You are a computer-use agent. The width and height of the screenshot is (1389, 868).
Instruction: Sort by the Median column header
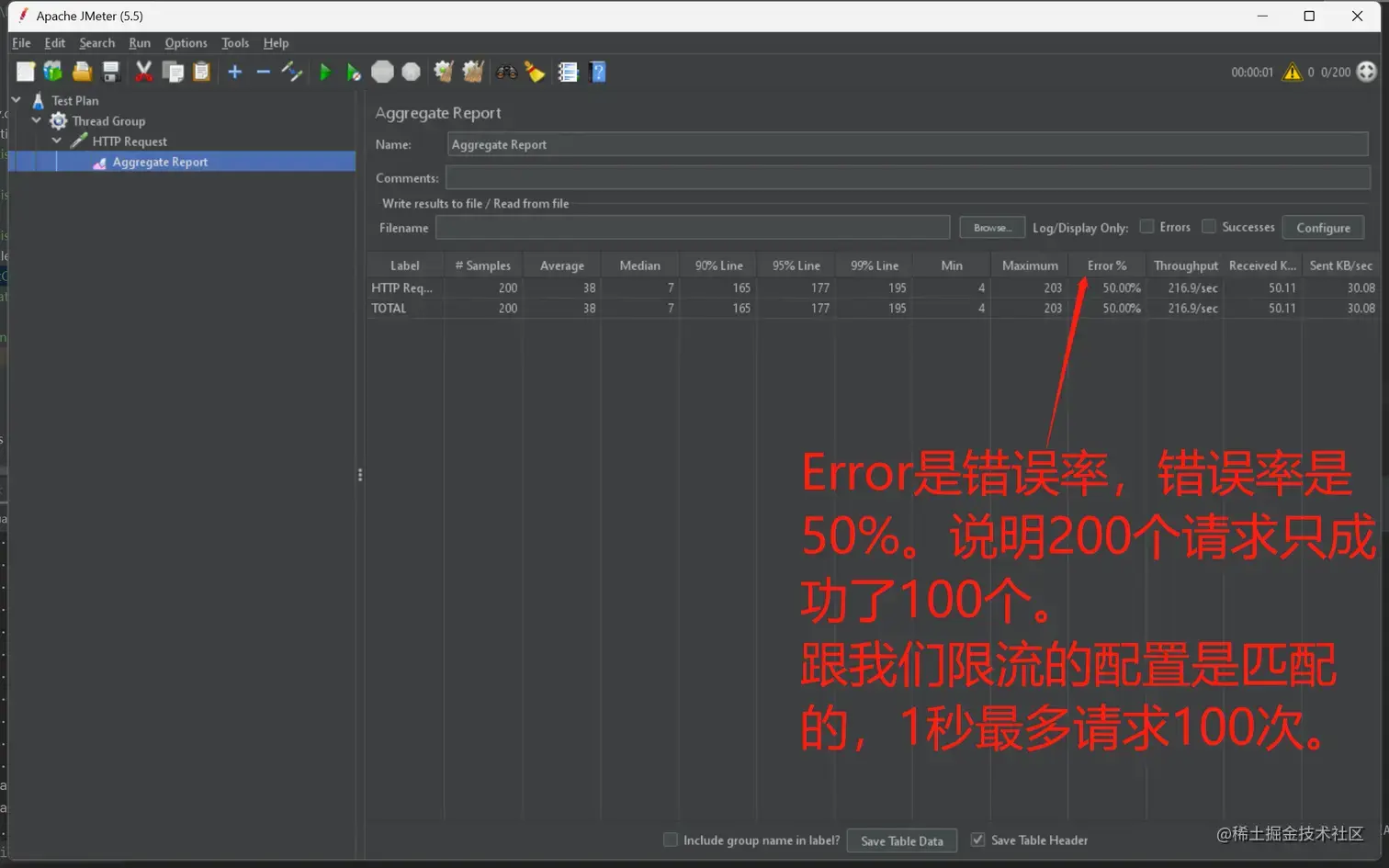[x=639, y=265]
